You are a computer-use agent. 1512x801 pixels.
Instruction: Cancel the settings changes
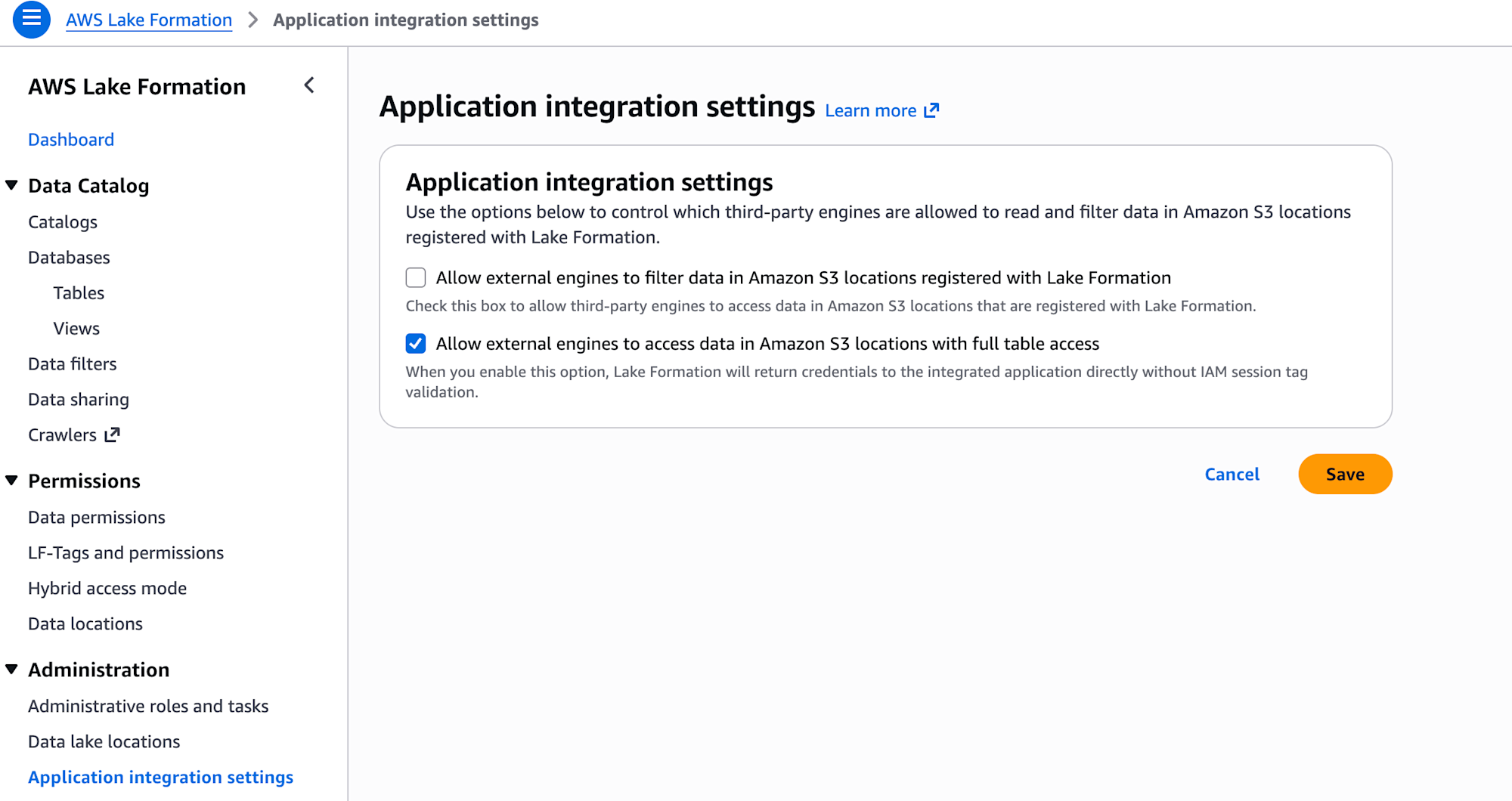coord(1232,475)
